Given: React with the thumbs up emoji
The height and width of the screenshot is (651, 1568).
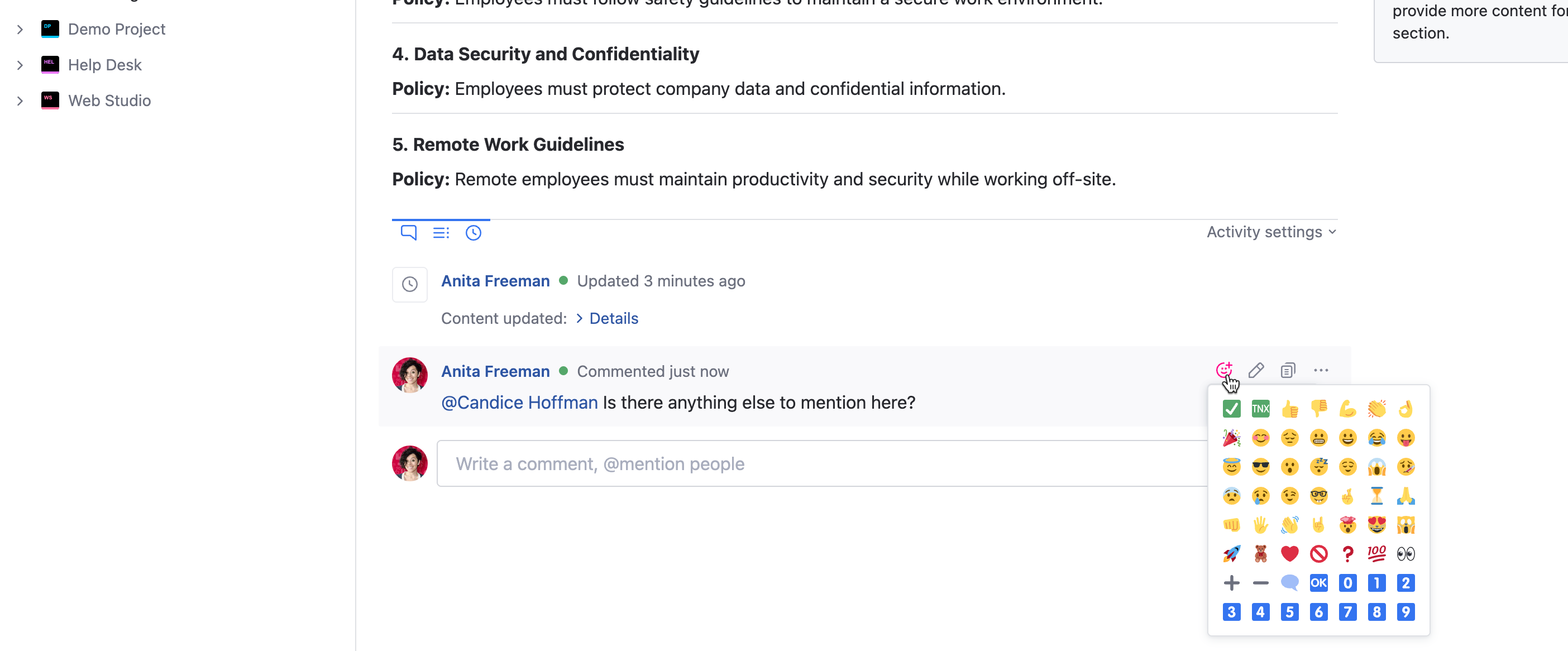Looking at the screenshot, I should 1289,409.
